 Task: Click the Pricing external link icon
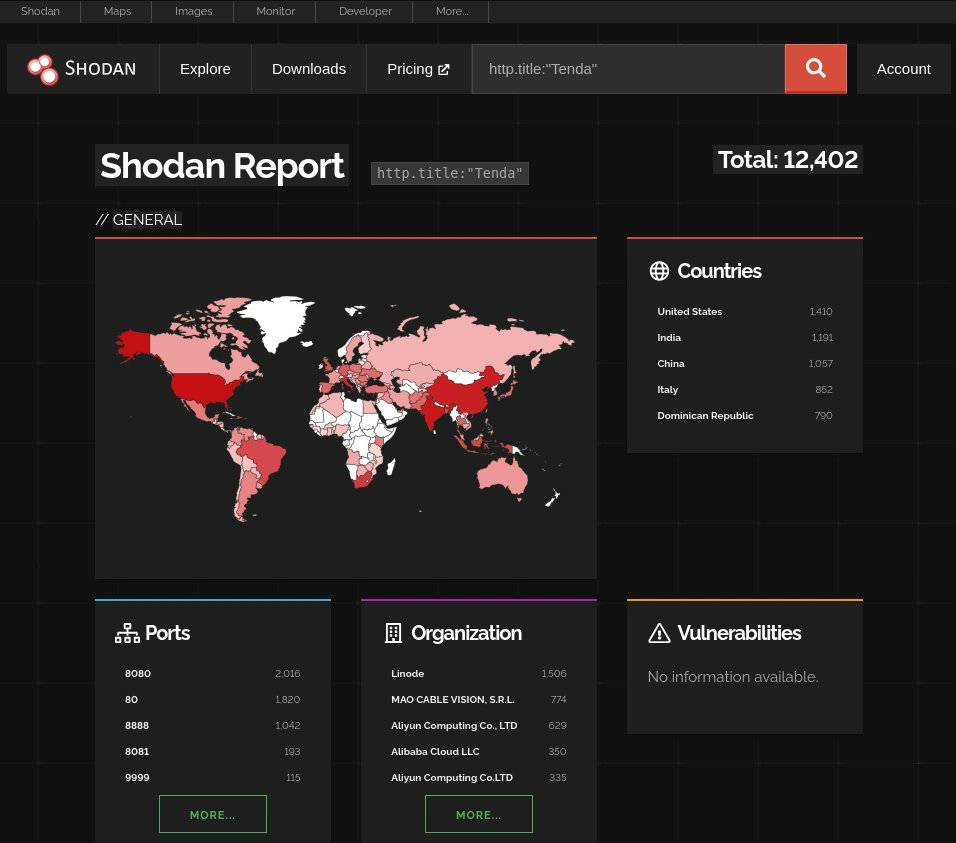point(444,69)
